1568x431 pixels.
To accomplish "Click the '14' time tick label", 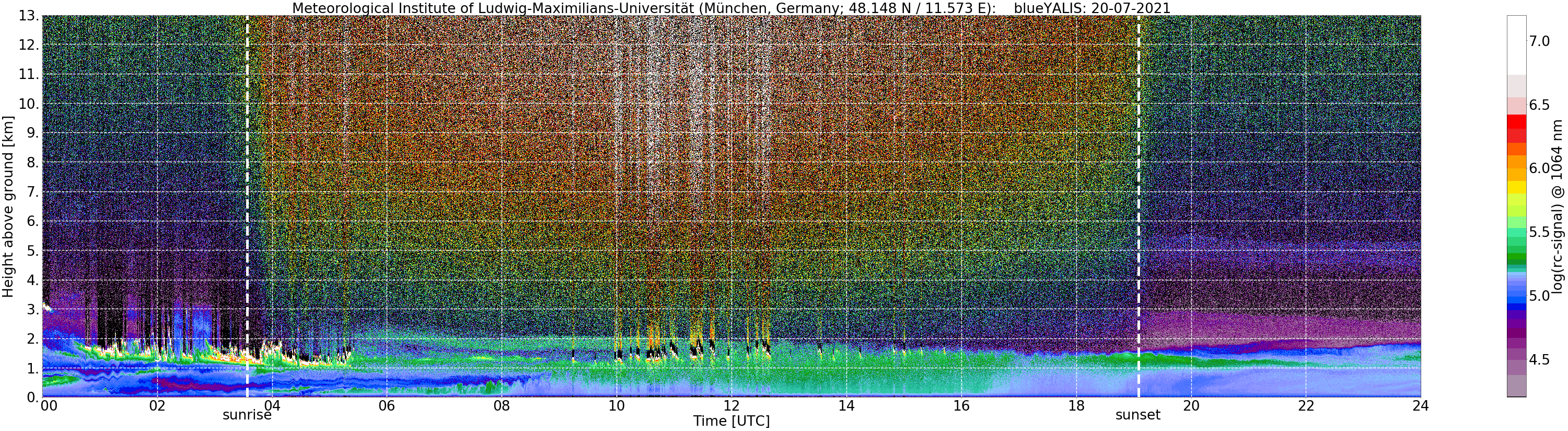I will 846,406.
